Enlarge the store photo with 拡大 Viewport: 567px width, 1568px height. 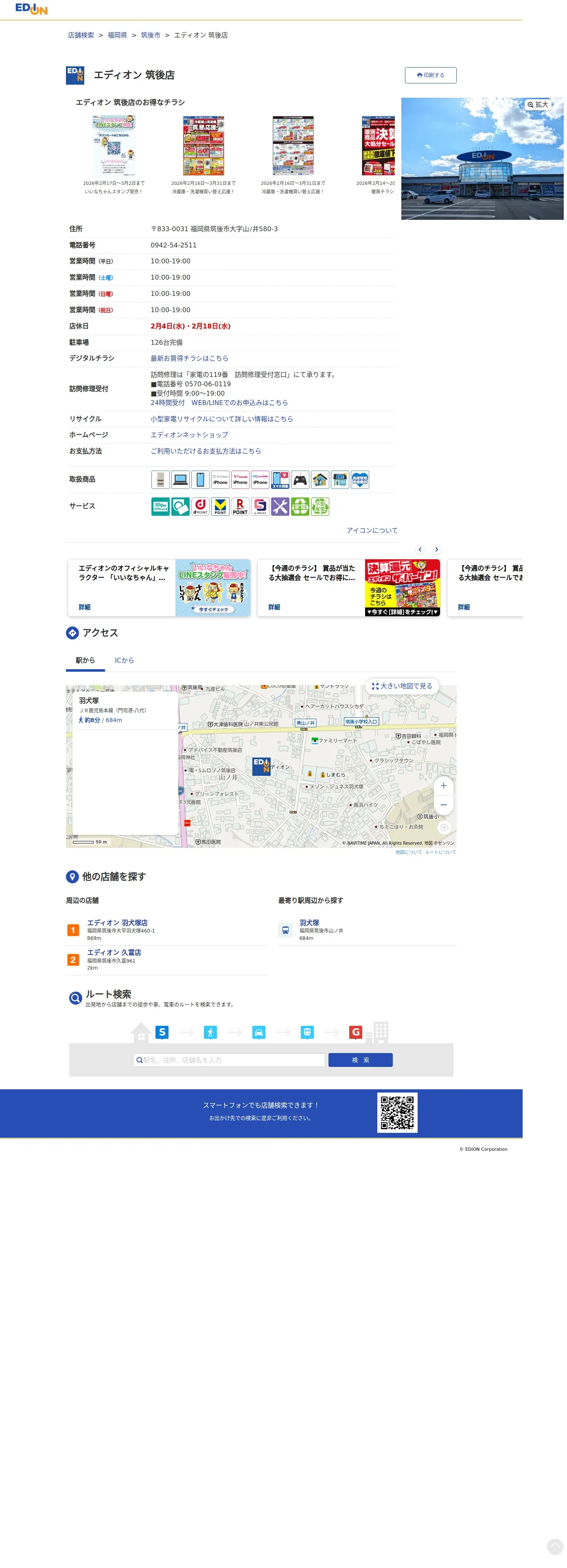538,105
